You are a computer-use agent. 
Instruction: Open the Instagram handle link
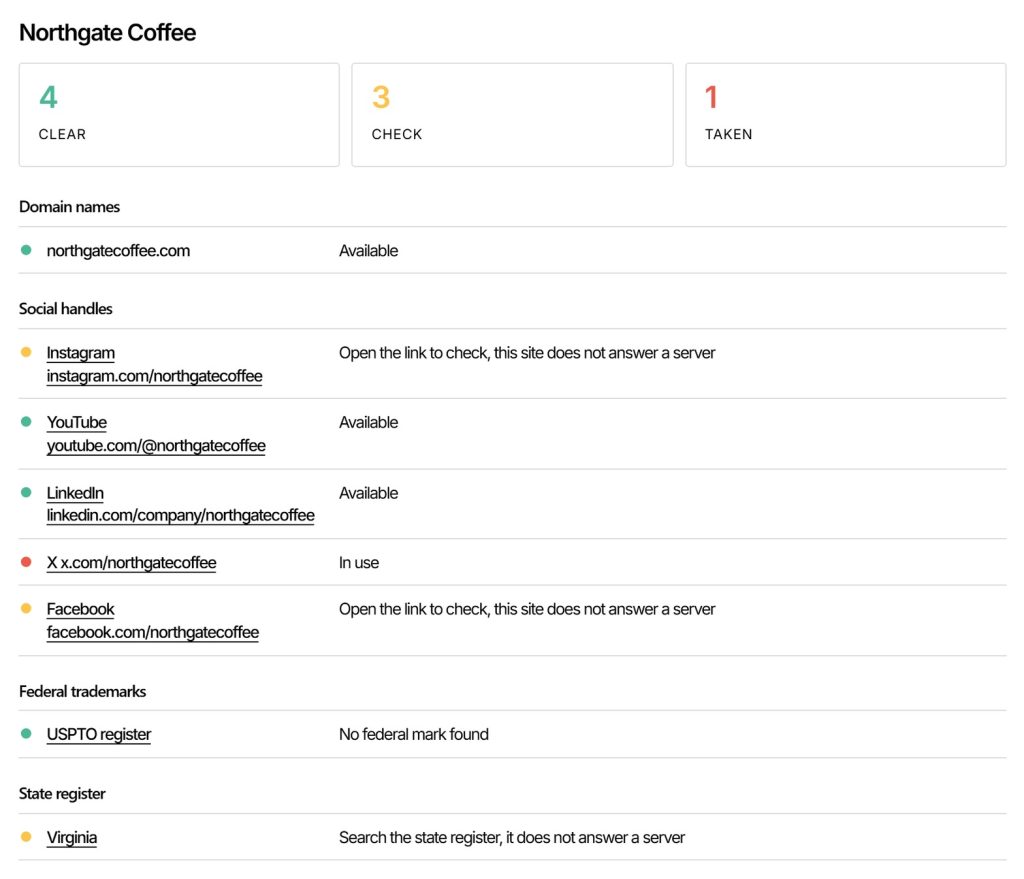coord(80,353)
